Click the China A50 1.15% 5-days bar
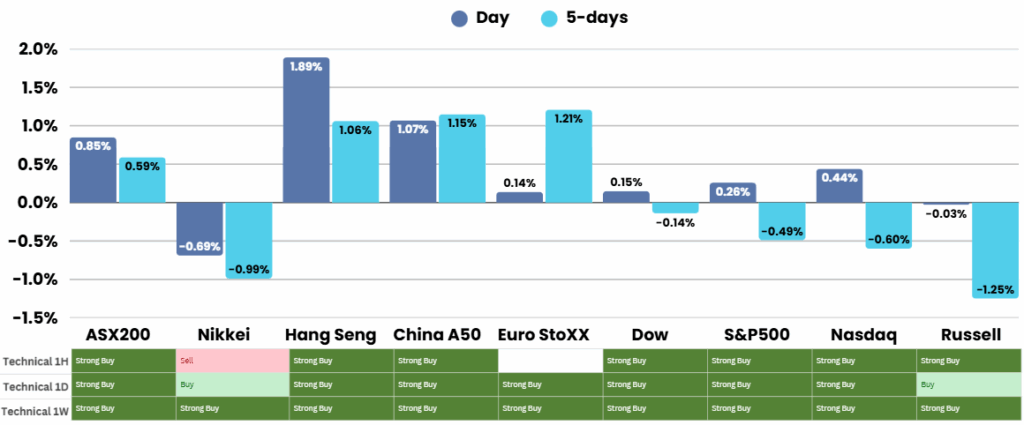Screen dimensions: 1024x425 [x=461, y=158]
